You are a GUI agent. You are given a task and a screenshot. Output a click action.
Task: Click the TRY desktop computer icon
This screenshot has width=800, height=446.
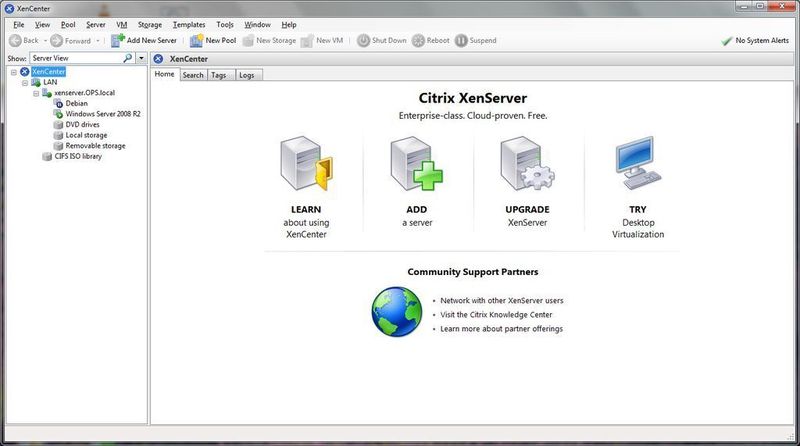638,163
